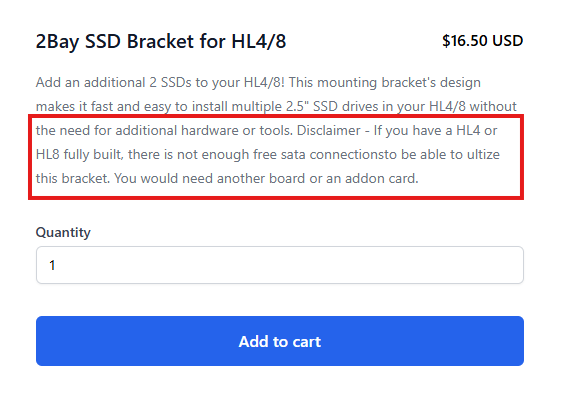Click the word Disclaimer in description
Screen dimensions: 561x398
click(x=328, y=130)
